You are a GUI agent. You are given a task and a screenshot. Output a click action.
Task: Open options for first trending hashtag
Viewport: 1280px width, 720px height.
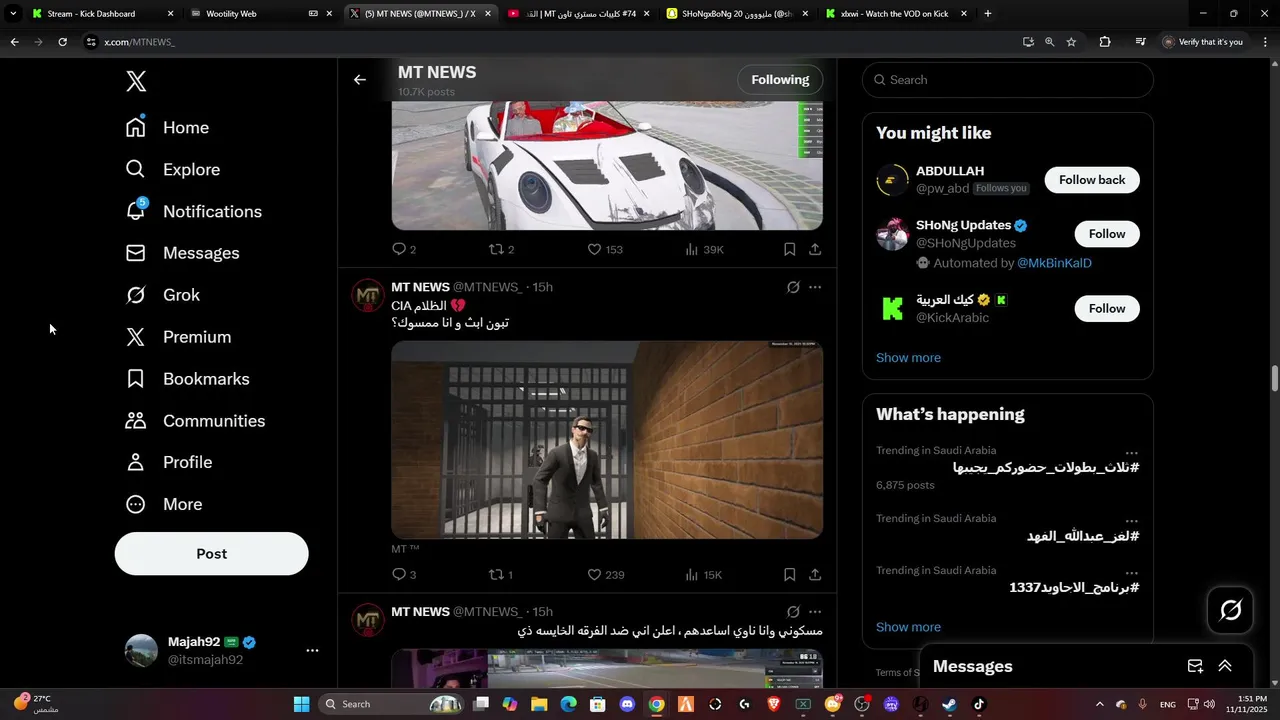tap(1131, 453)
